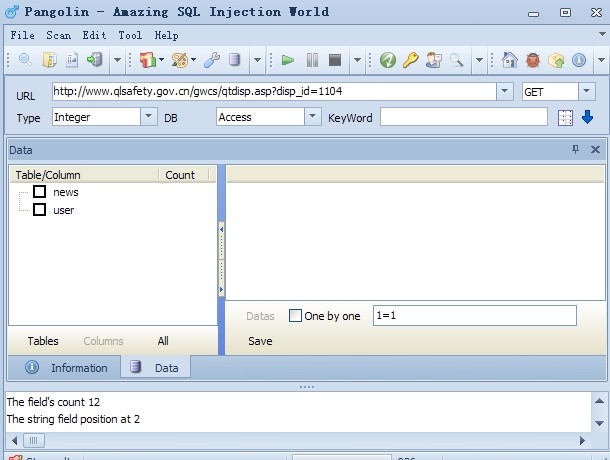
Task: Open the Edit menu
Action: 94,35
